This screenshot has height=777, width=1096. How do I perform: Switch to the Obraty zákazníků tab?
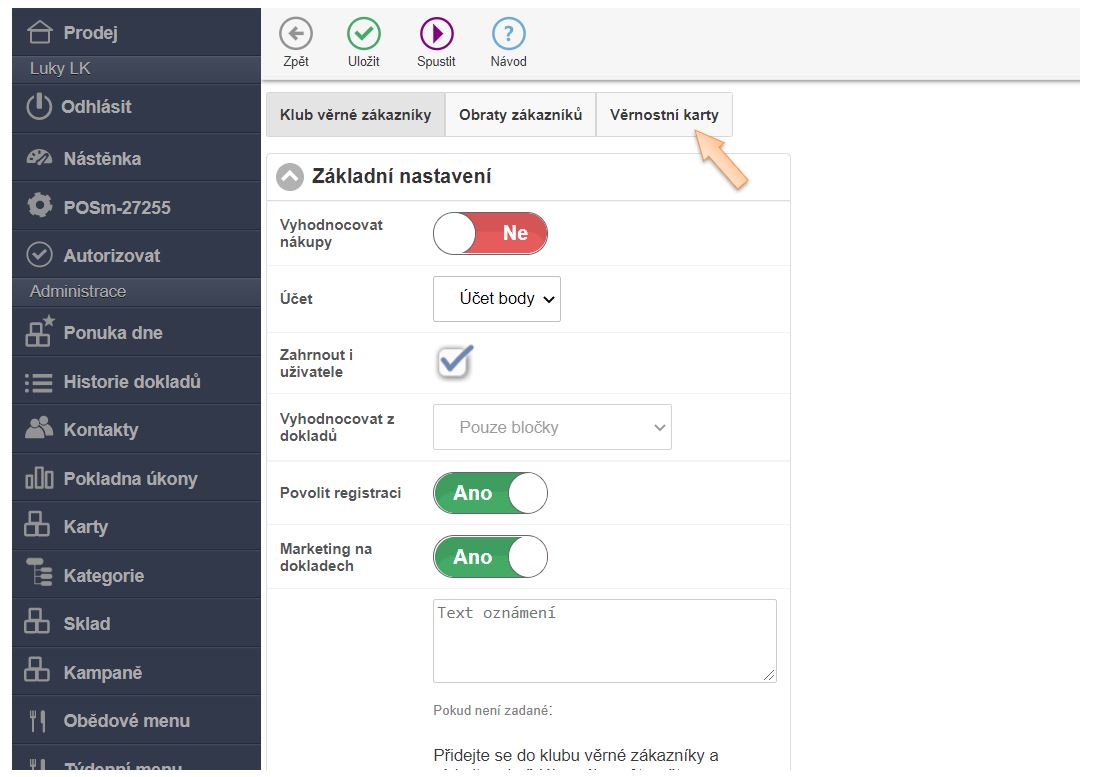[520, 115]
